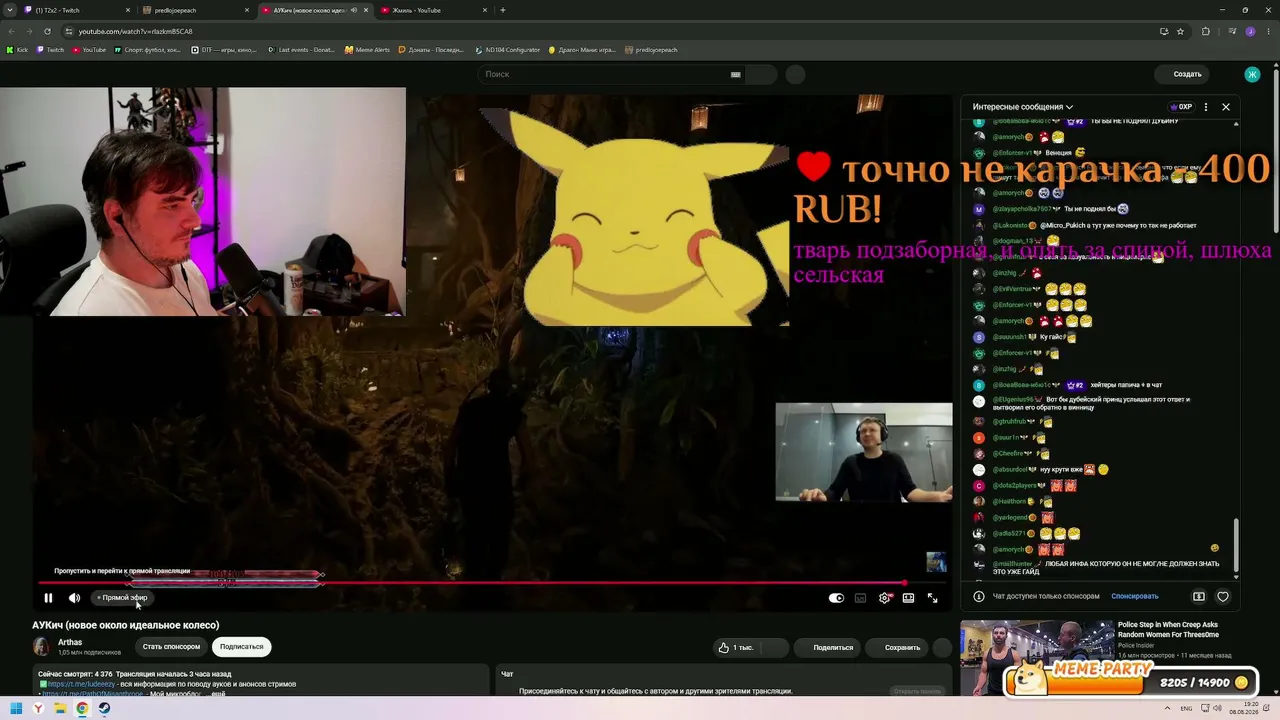This screenshot has width=1280, height=720.
Task: Open the Arthas channel name link
Action: click(x=70, y=642)
